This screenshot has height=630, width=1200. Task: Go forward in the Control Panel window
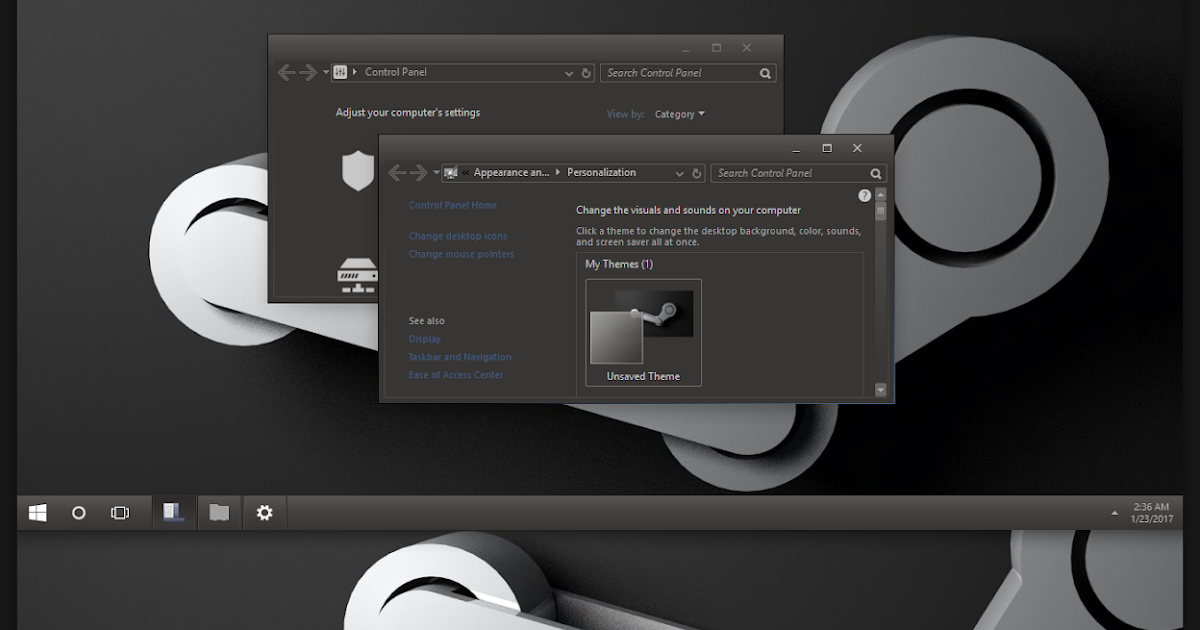click(309, 73)
